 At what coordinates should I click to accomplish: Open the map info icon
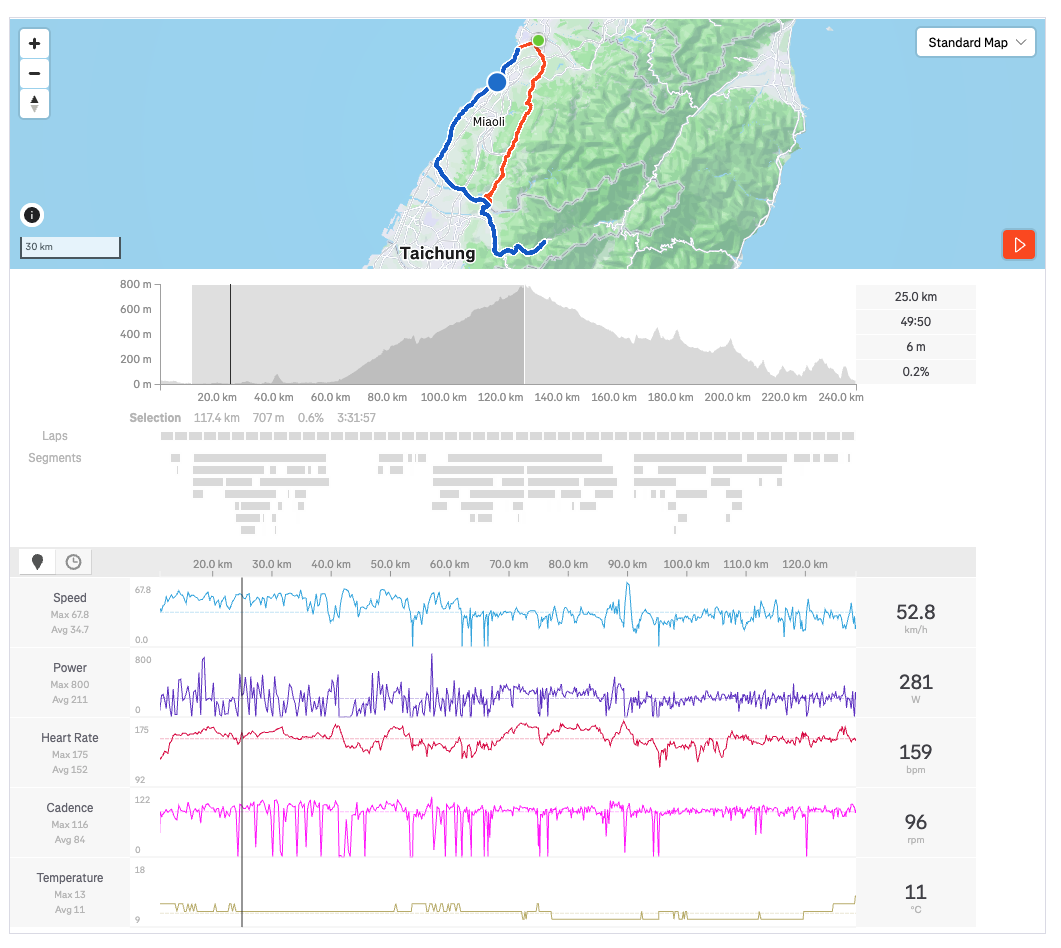[32, 215]
